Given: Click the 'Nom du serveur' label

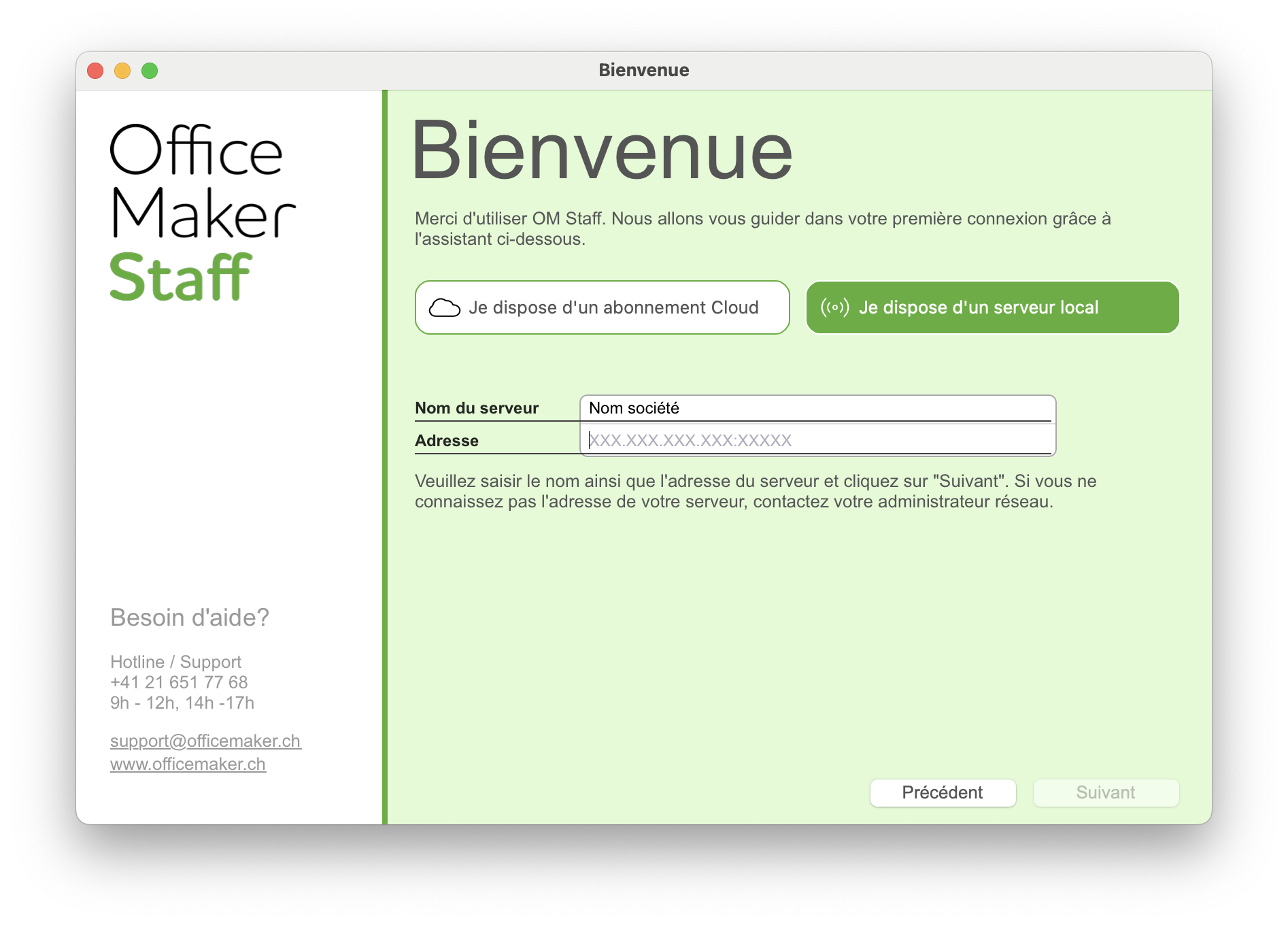Looking at the screenshot, I should 477,408.
